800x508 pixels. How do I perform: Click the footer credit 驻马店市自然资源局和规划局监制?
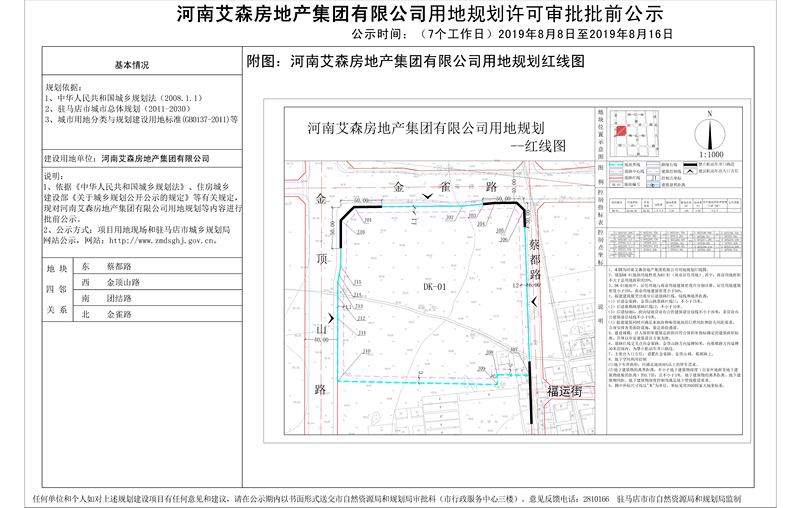point(679,499)
